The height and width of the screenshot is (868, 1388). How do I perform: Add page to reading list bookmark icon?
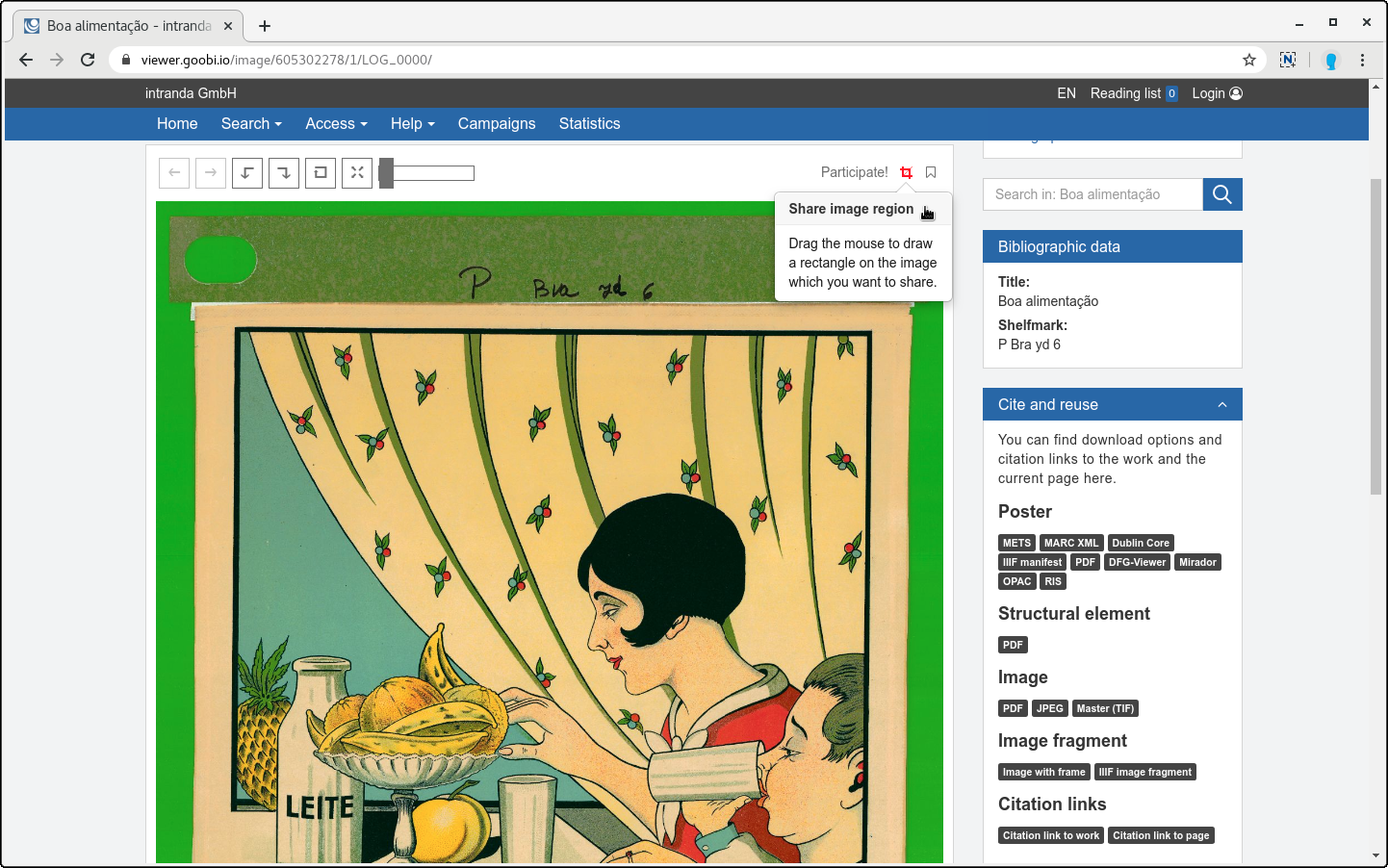tap(931, 172)
